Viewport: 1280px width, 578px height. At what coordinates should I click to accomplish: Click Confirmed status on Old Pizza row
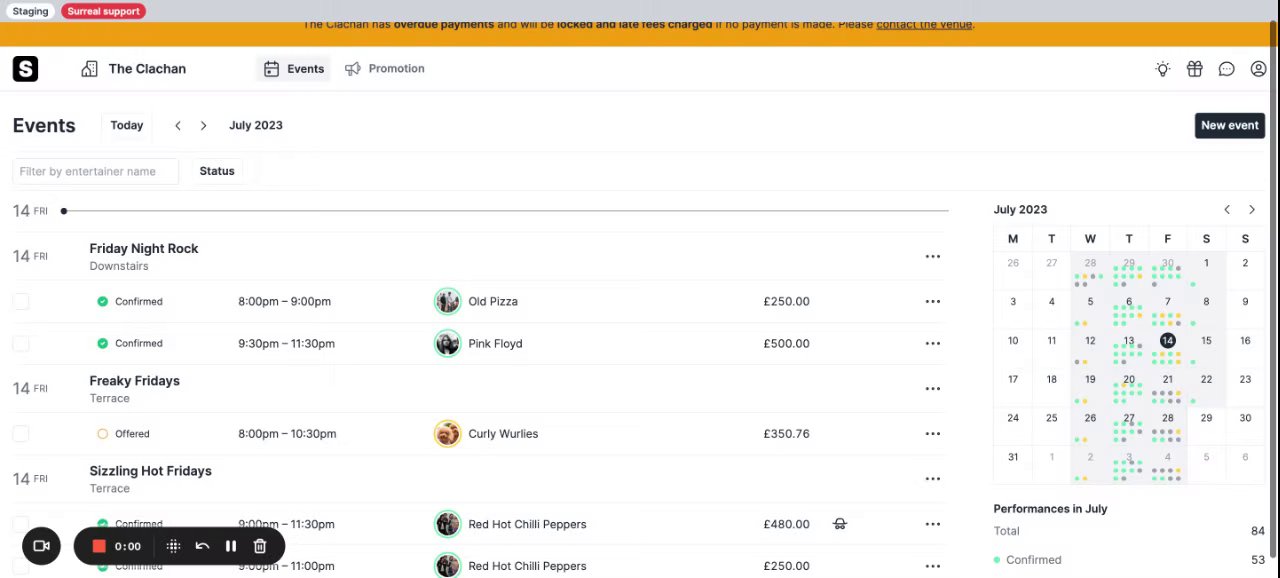coord(130,301)
